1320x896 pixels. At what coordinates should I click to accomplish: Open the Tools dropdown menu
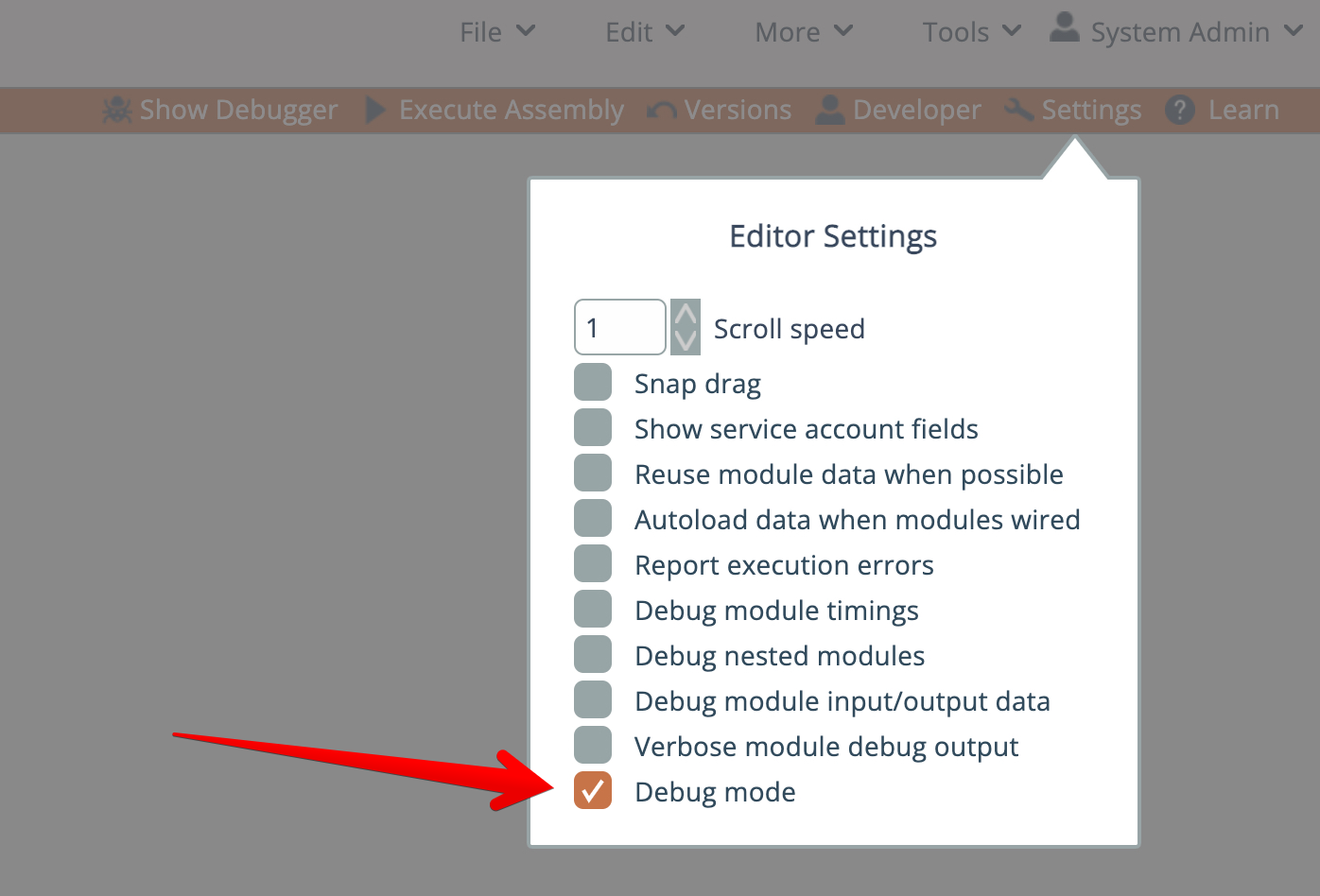click(971, 32)
